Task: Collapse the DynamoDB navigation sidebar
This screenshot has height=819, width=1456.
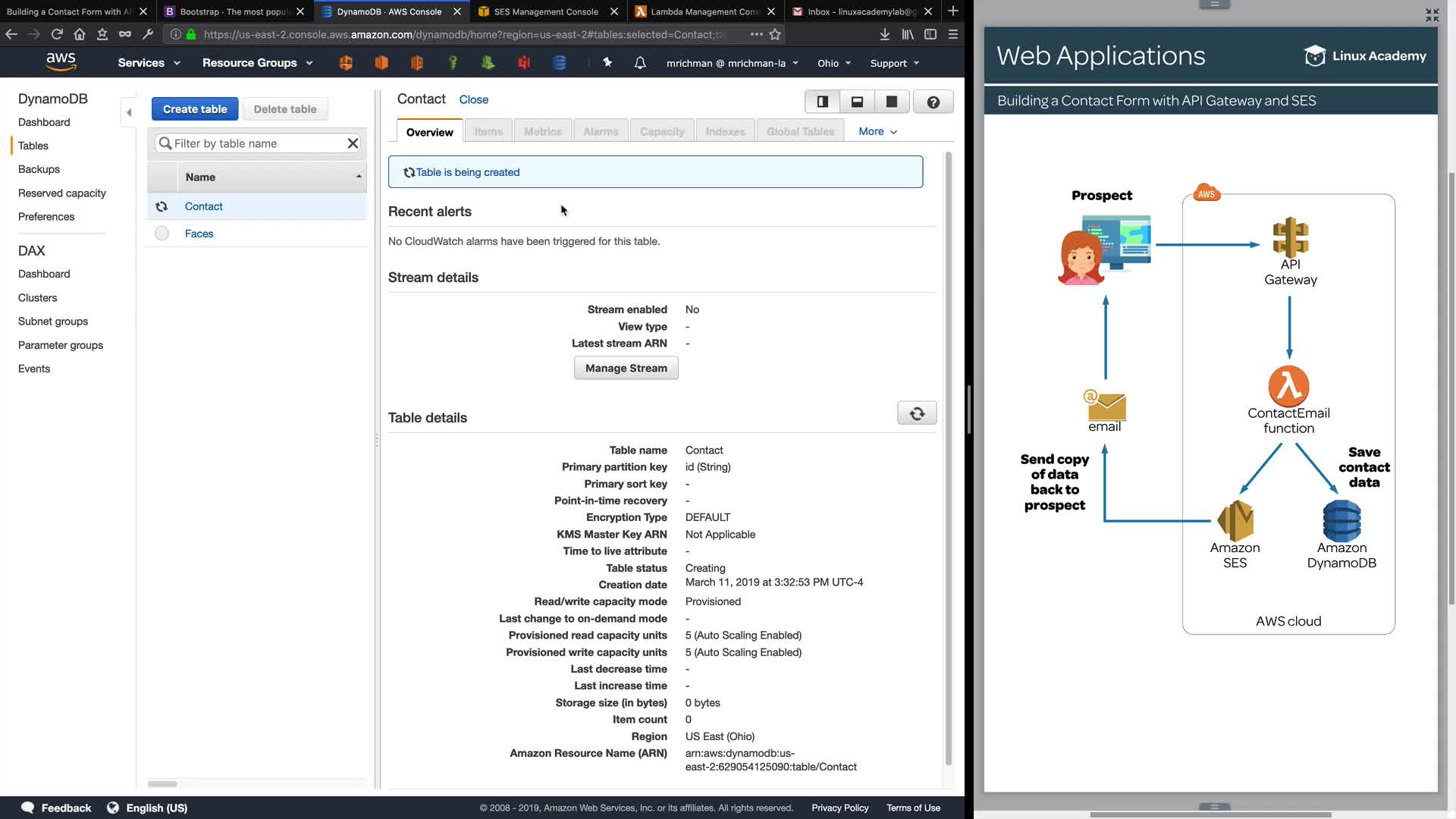Action: [x=129, y=112]
